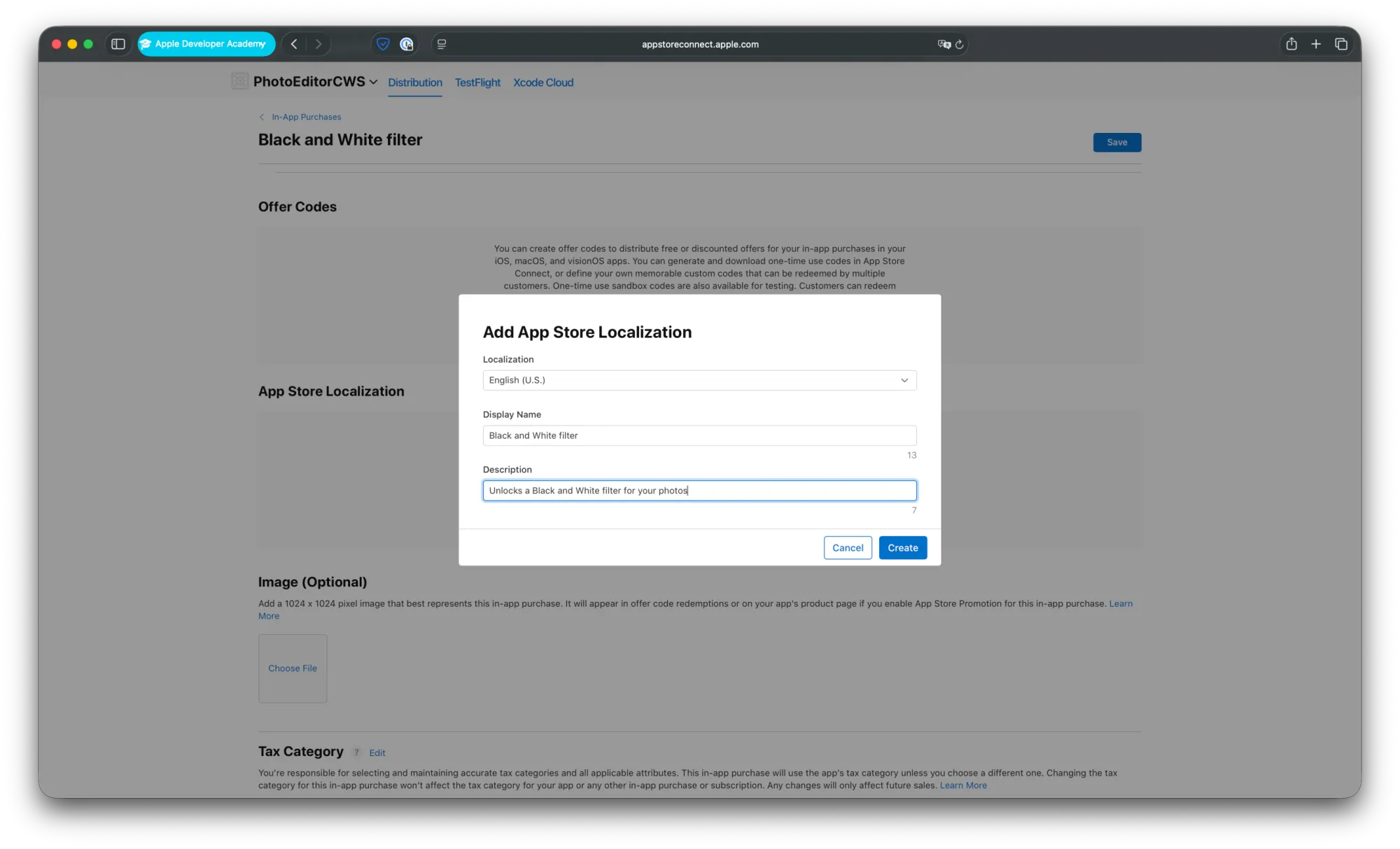The width and height of the screenshot is (1400, 849).
Task: Switch to the TestFlight tab
Action: click(477, 83)
